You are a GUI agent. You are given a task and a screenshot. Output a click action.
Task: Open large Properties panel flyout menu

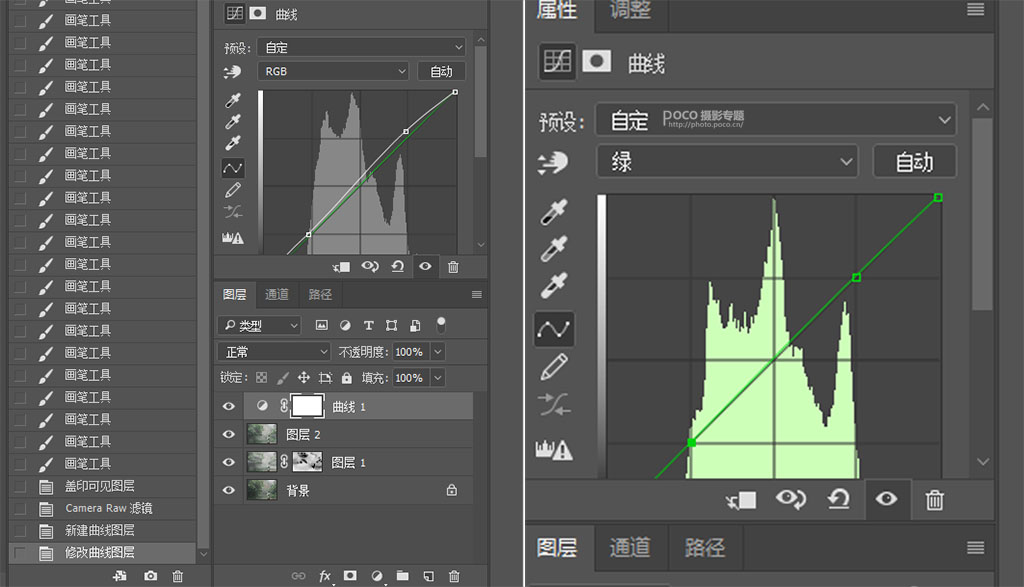[x=976, y=9]
